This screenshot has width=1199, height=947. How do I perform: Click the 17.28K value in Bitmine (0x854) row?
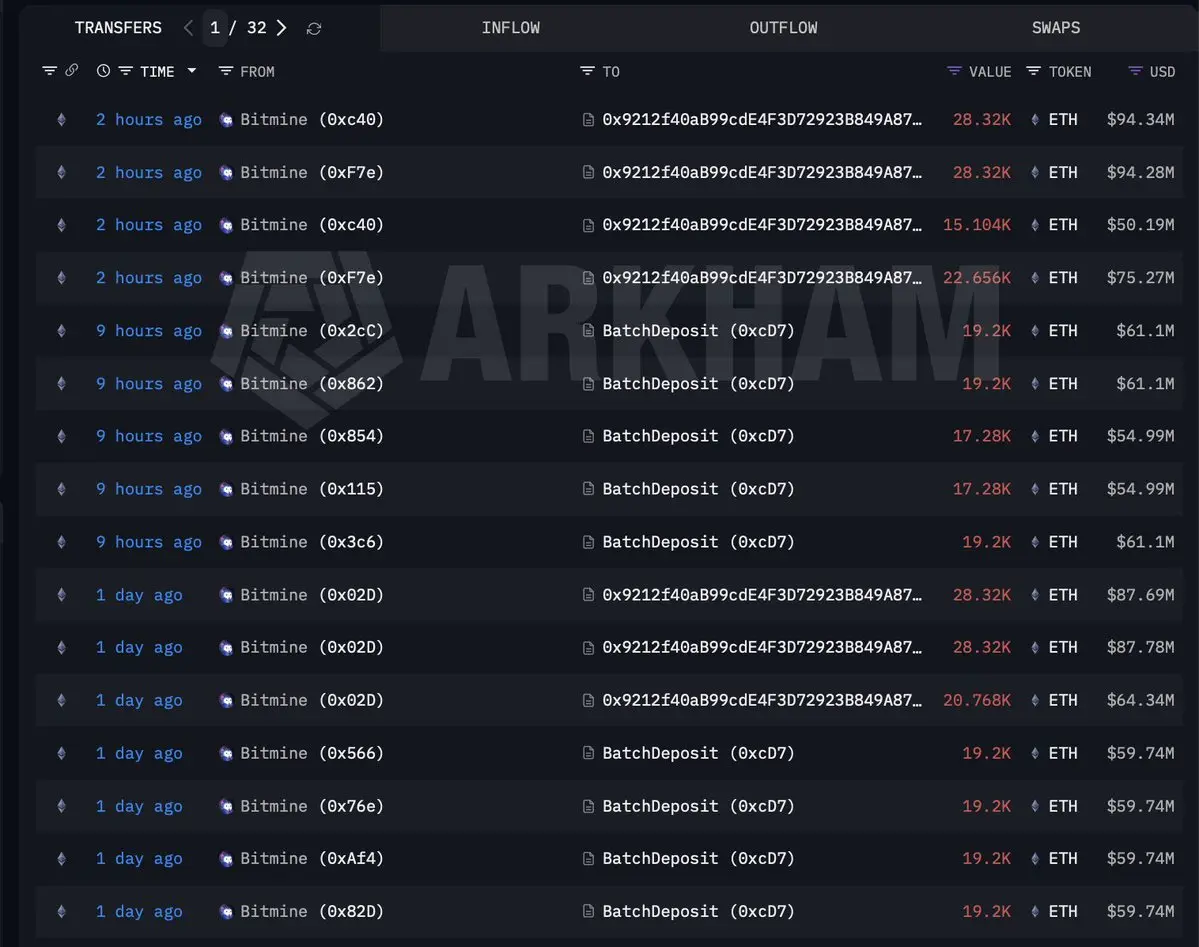click(x=981, y=436)
